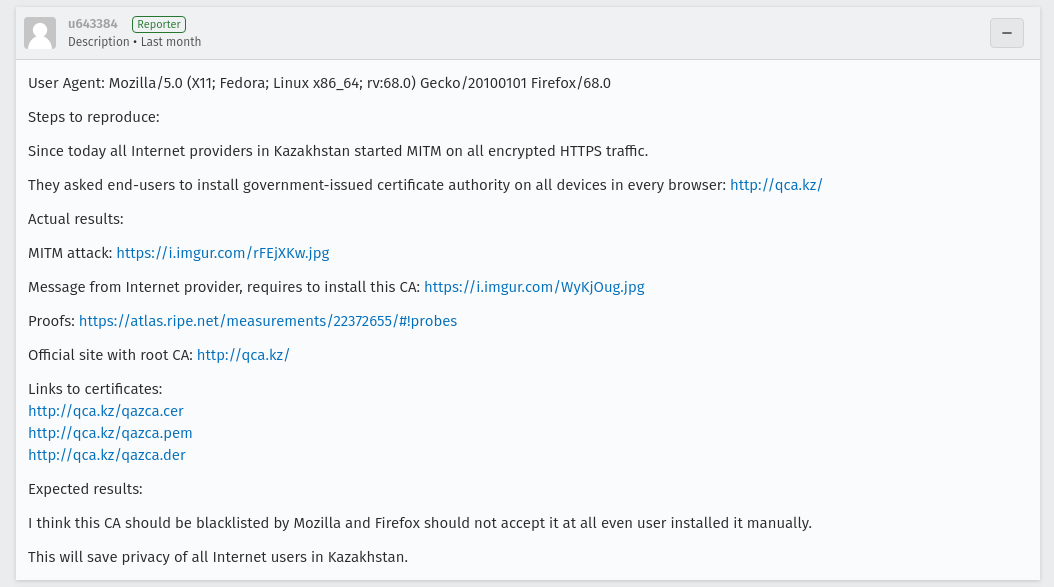Collapse the description with the minus button
This screenshot has height=587, width=1054.
1006,33
